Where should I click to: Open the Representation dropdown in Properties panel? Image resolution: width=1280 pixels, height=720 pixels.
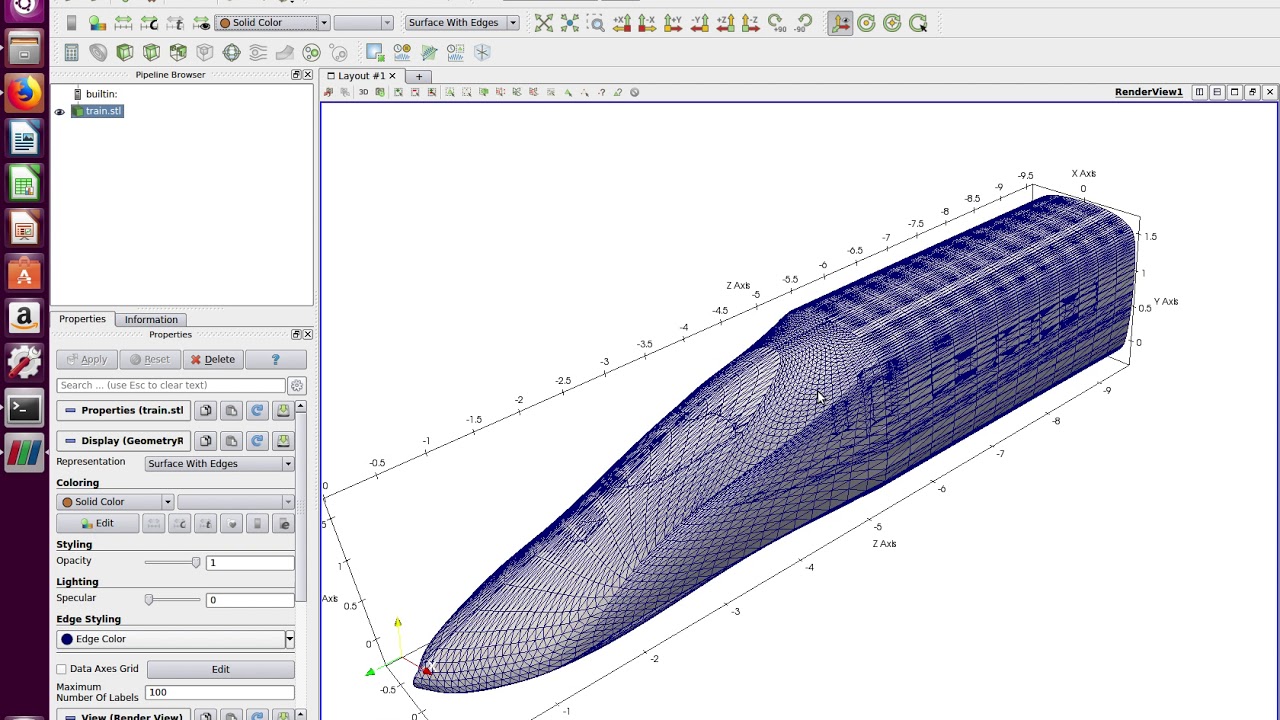coord(219,463)
